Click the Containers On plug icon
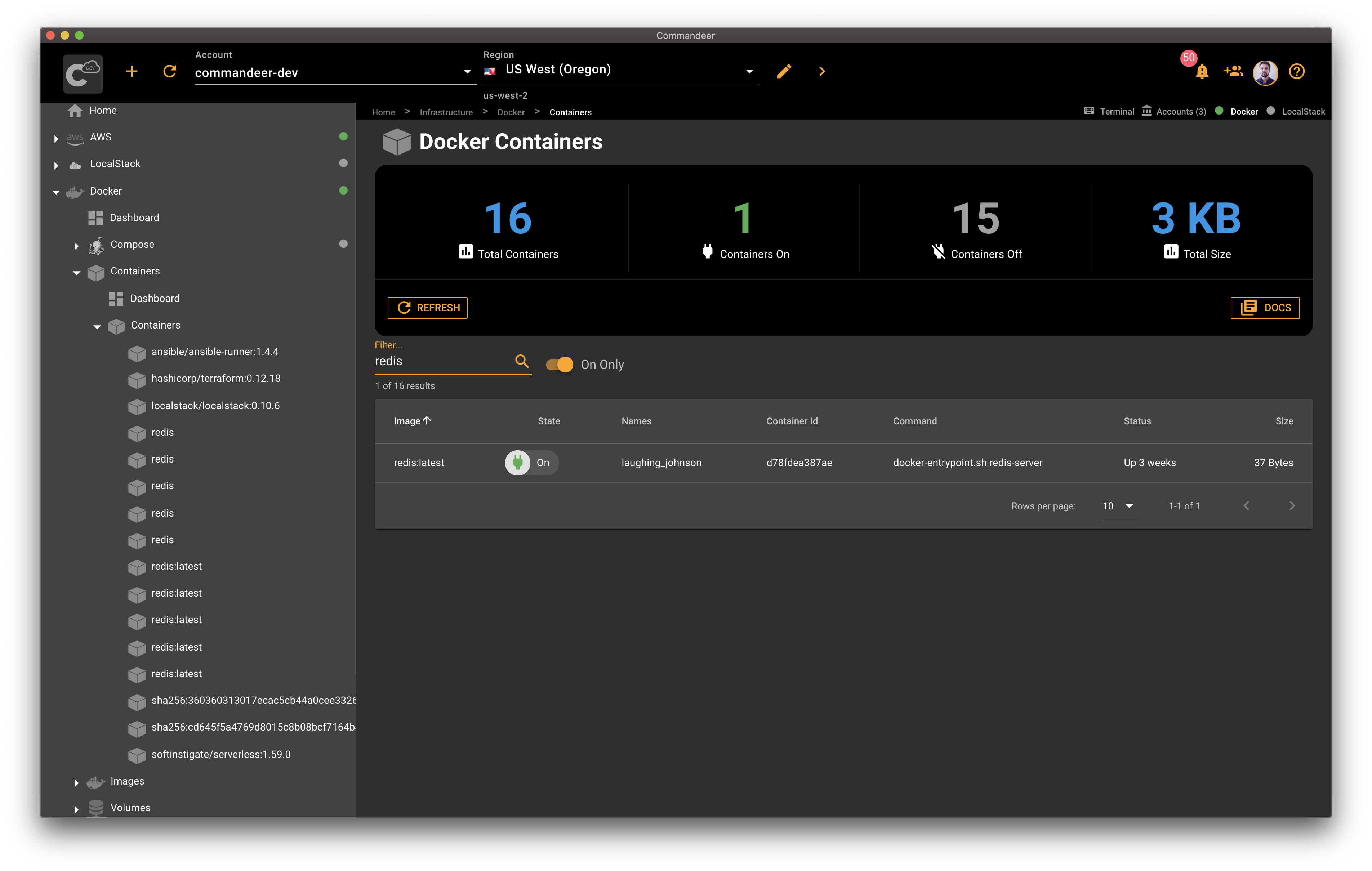 [x=707, y=252]
